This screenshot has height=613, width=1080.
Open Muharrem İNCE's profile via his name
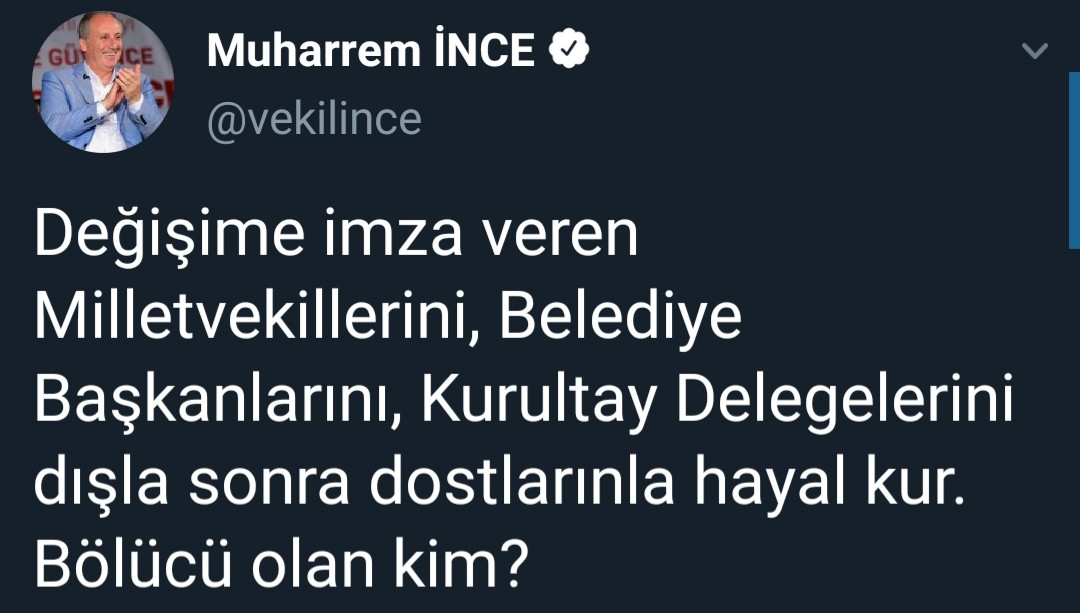[370, 45]
